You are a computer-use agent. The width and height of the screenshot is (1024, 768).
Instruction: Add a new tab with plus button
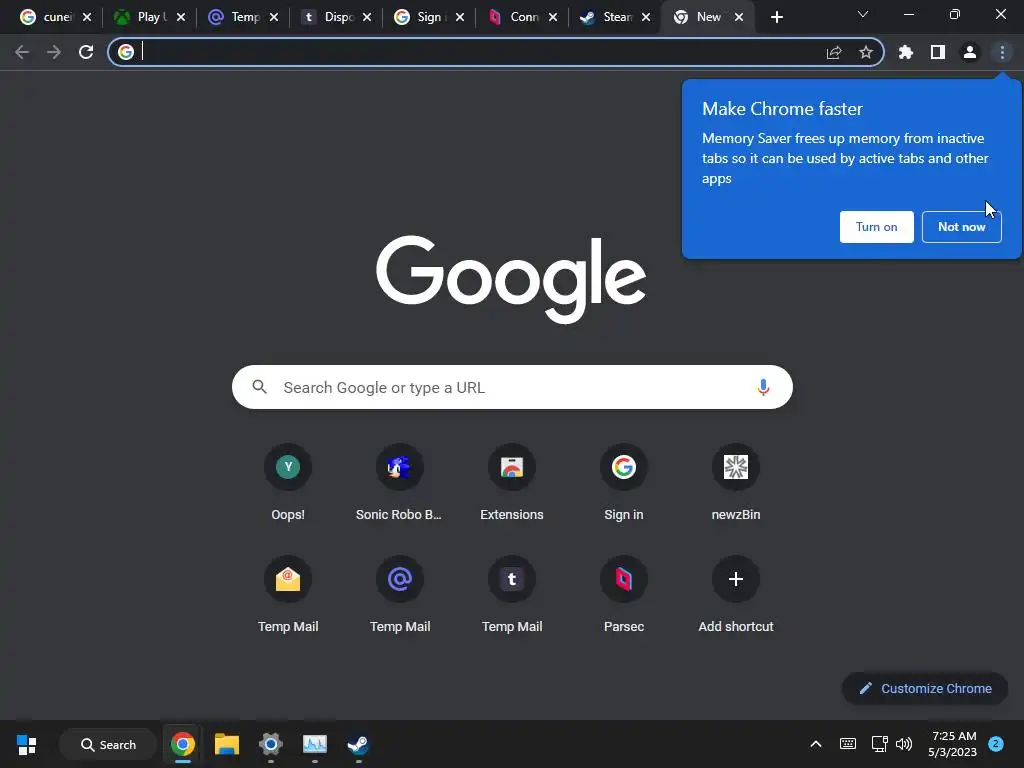click(x=776, y=18)
